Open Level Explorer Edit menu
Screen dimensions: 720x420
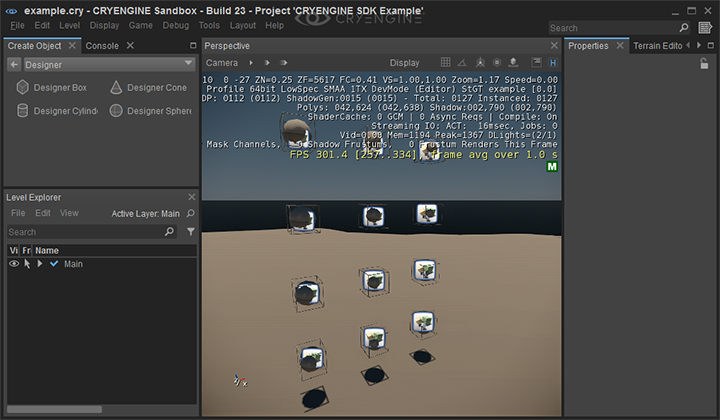(43, 213)
